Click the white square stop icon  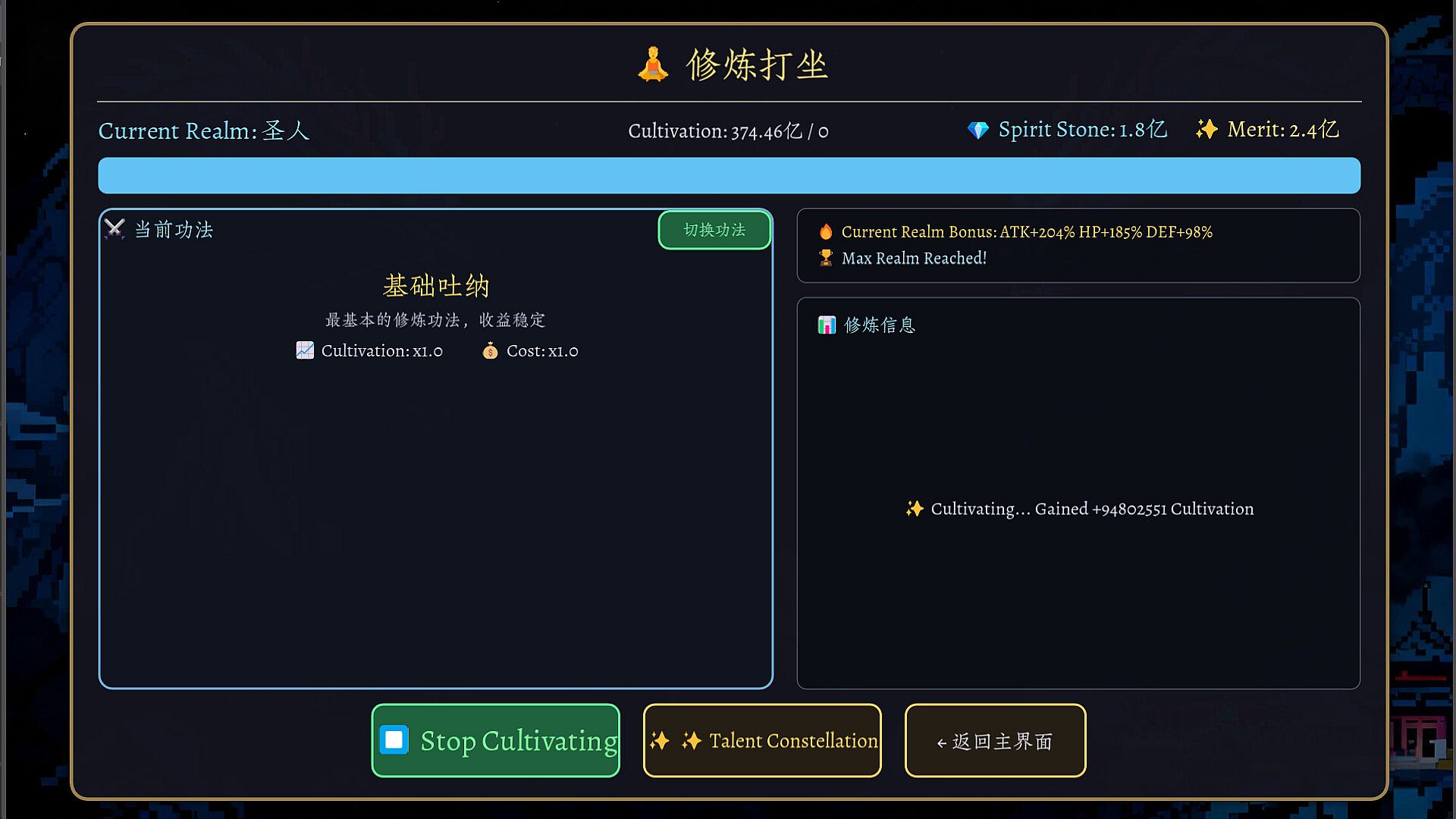pos(394,740)
